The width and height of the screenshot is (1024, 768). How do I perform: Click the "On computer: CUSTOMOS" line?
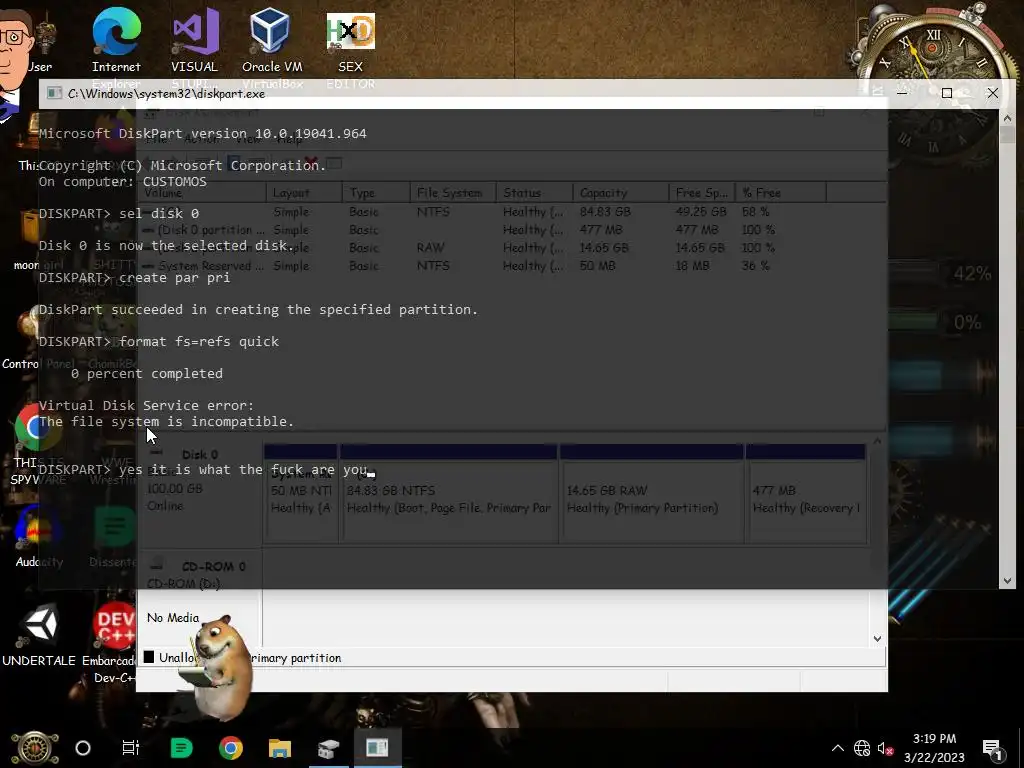(x=123, y=182)
